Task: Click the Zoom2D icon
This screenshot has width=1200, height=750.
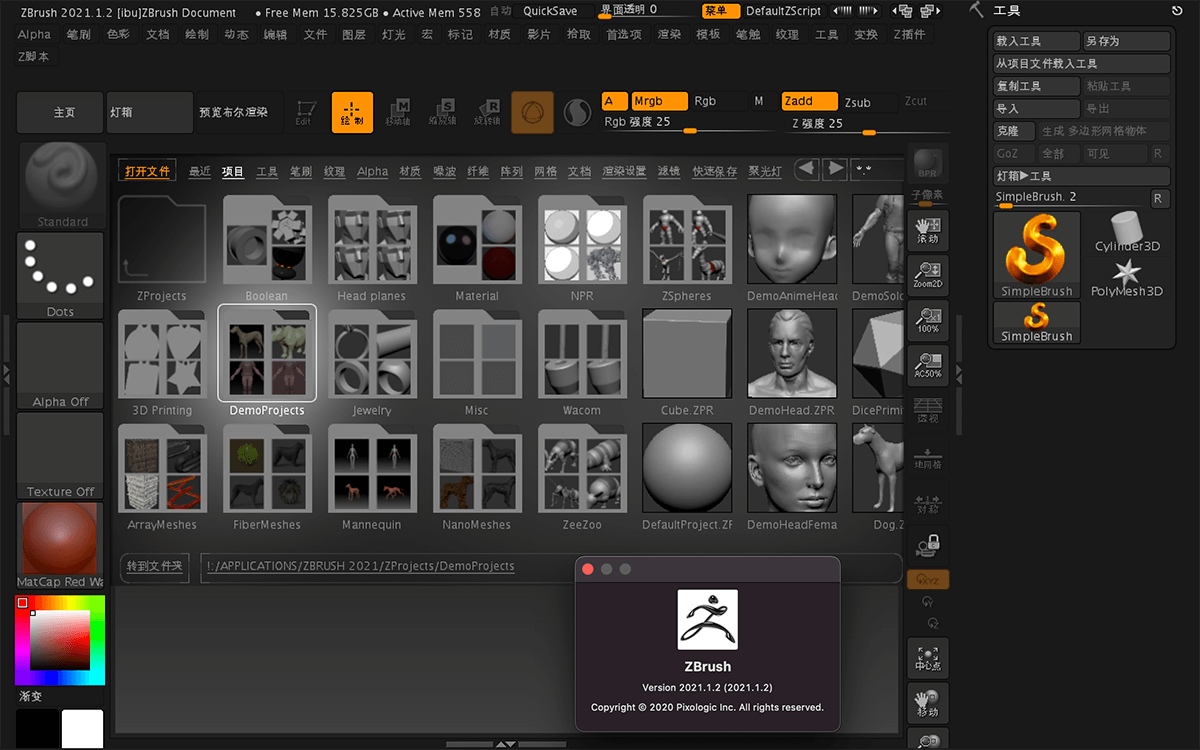Action: (x=927, y=275)
